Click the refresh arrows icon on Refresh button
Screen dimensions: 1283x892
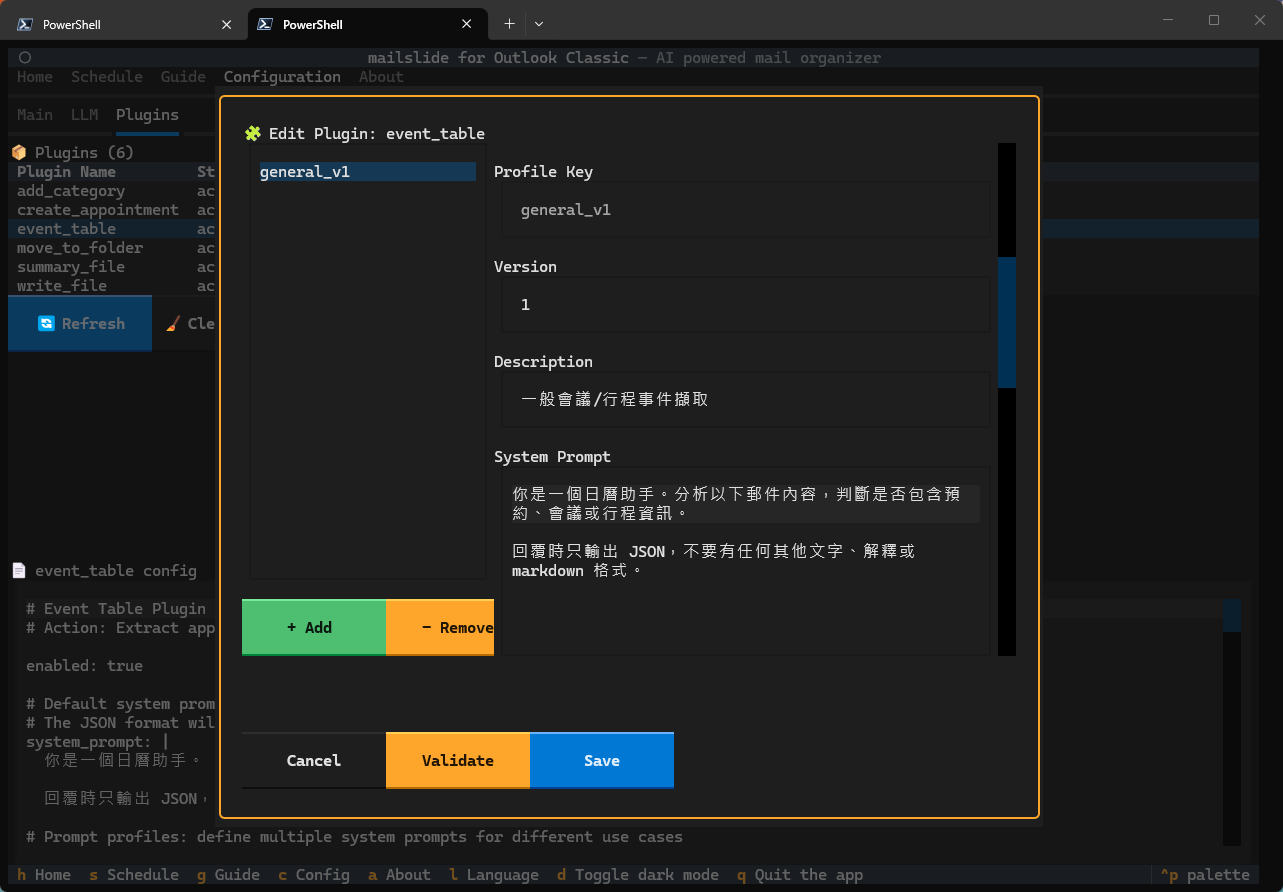click(x=45, y=323)
